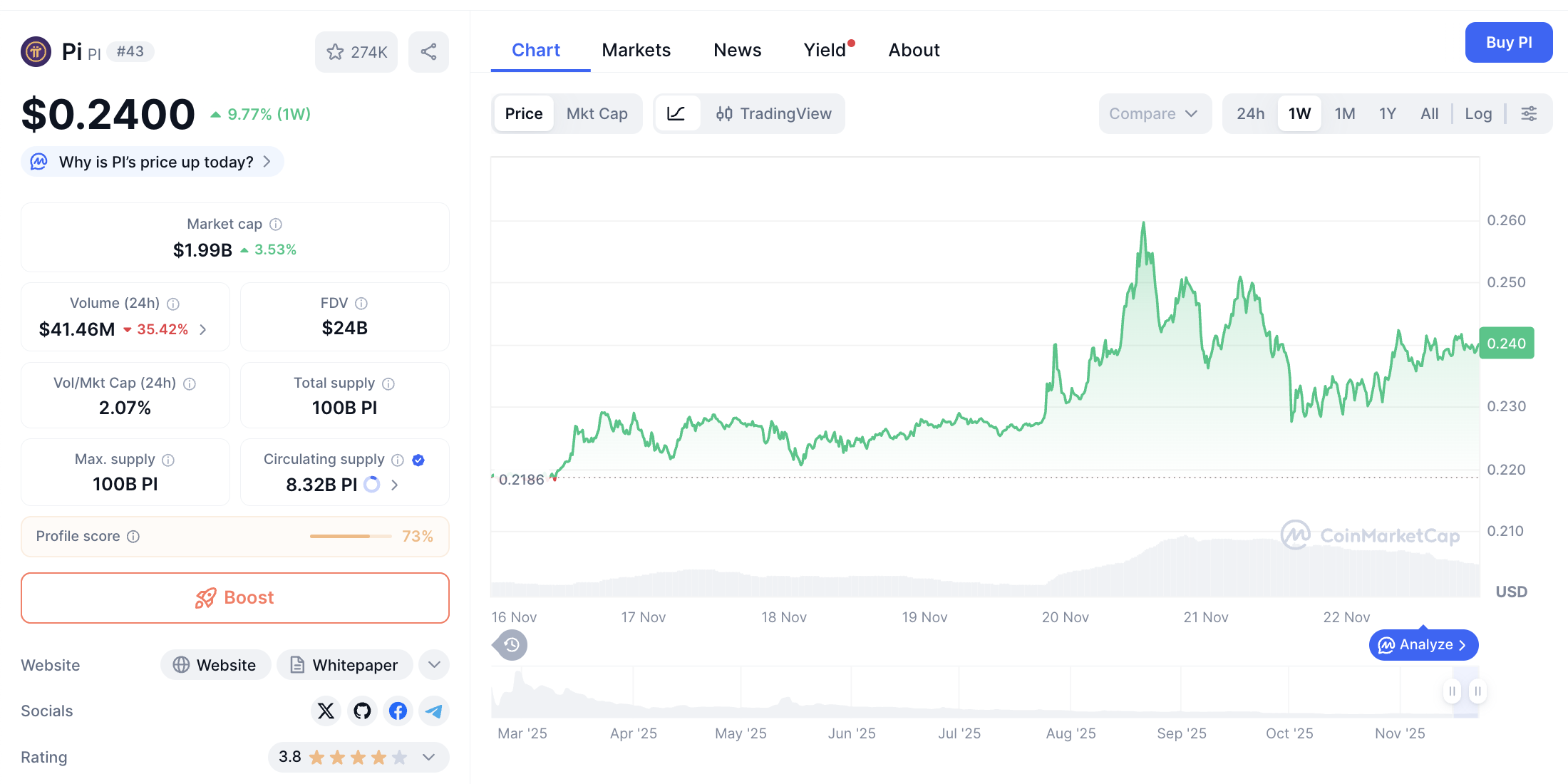Open Pi's GitHub page
Screen dimensions: 1568x784
(x=362, y=711)
